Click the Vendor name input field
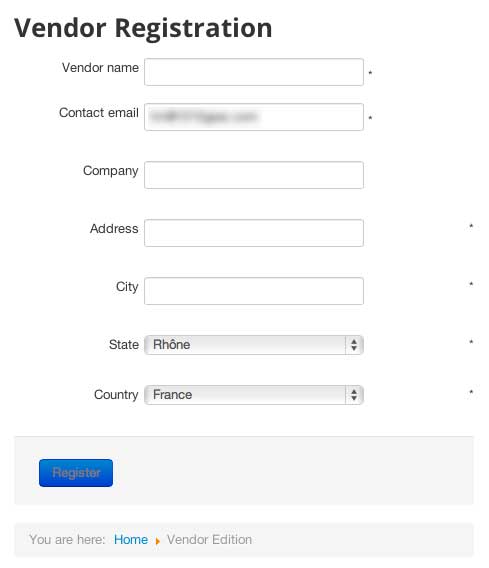This screenshot has height=568, width=489. (x=254, y=72)
